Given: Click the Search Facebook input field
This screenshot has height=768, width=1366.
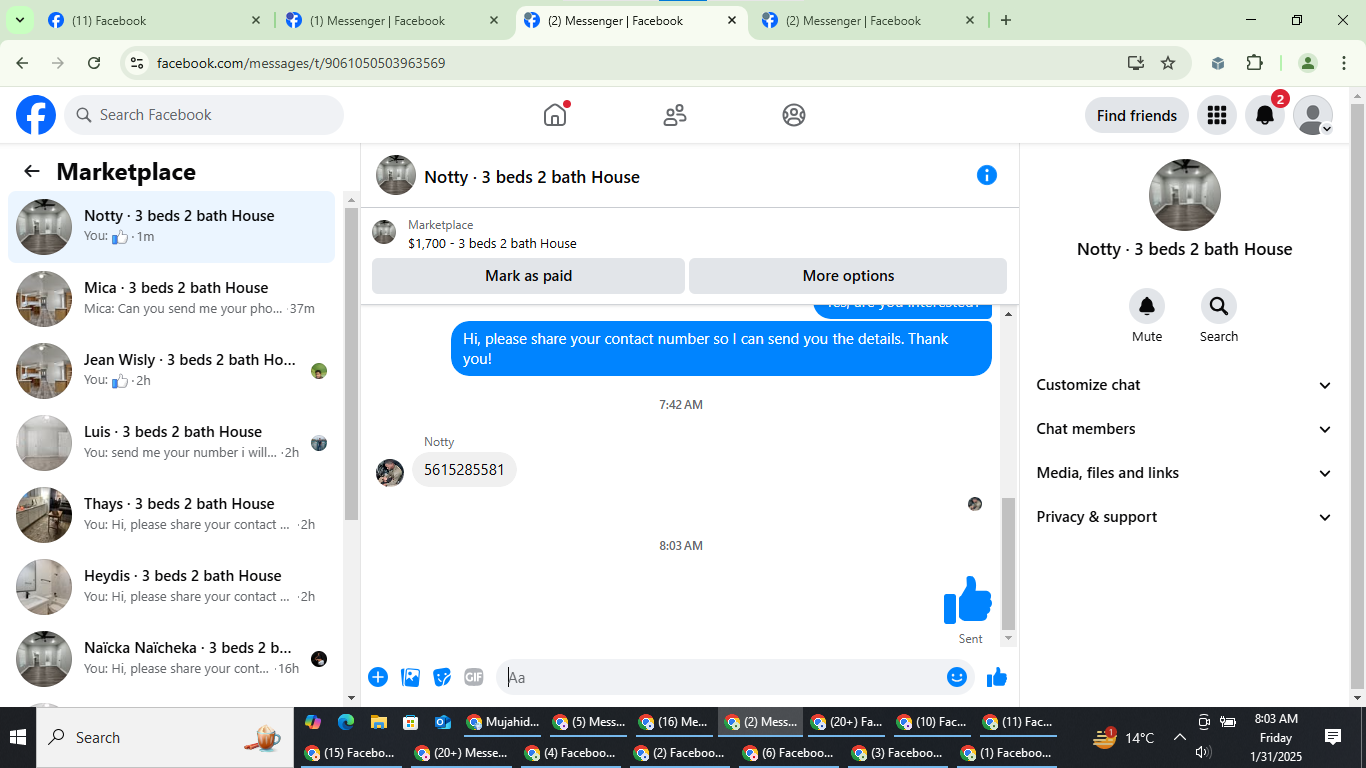Looking at the screenshot, I should 204,115.
